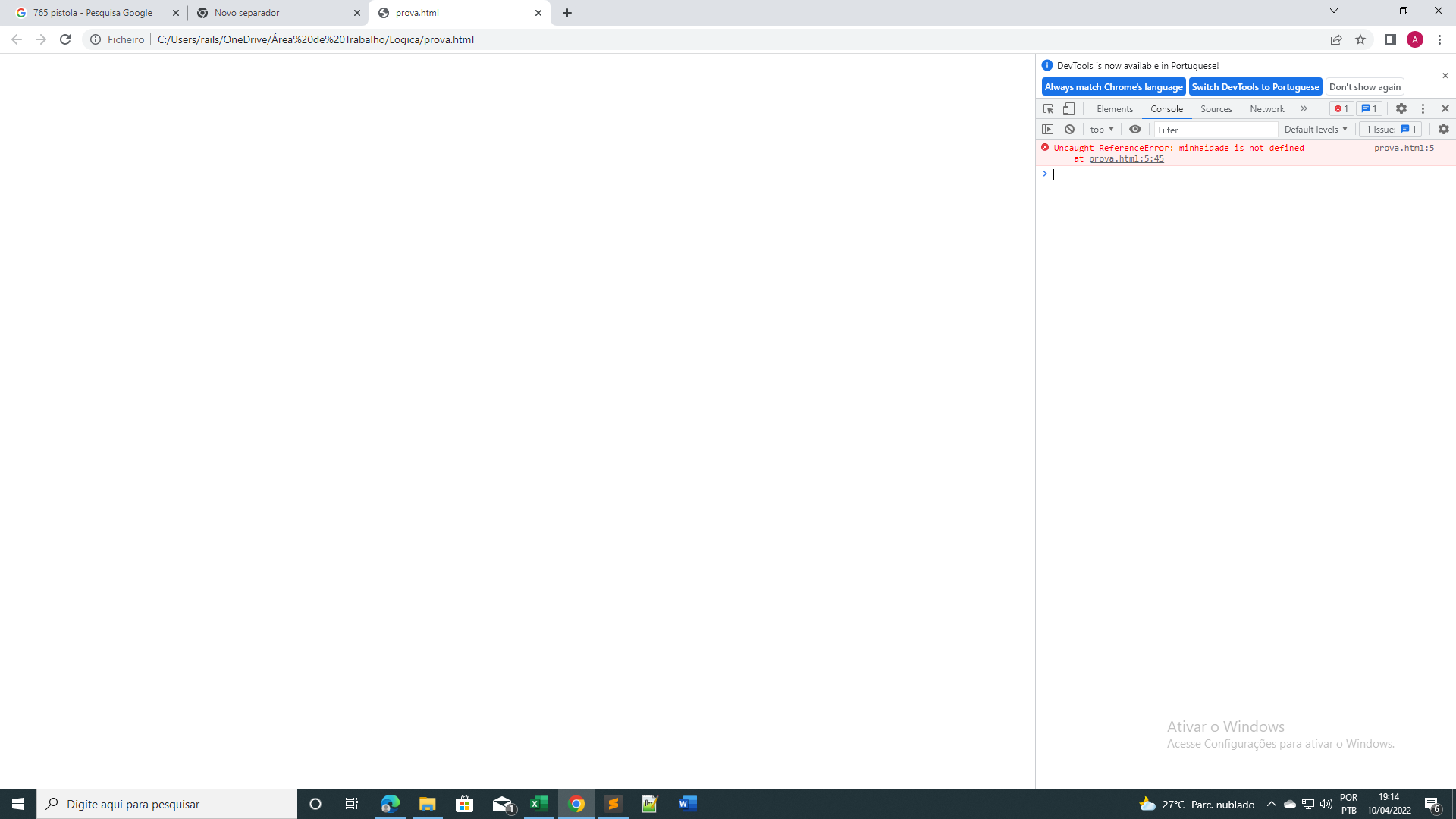
Task: Click the eye/show browser modes icon
Action: (1135, 128)
